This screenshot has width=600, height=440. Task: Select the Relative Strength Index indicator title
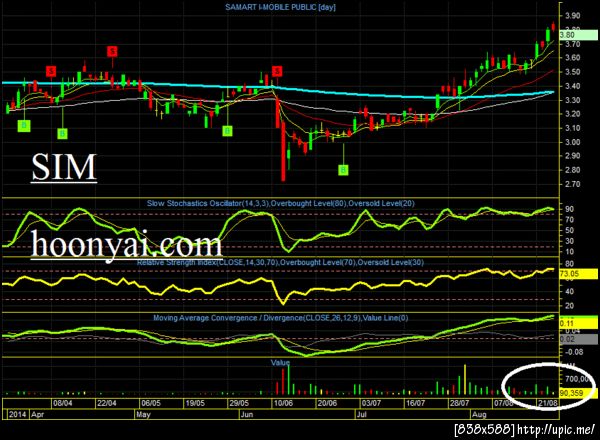[280, 262]
